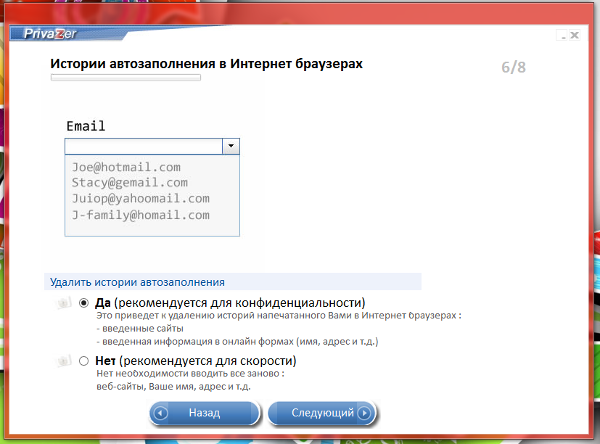Click the pointing hand icon beside Да
The height and width of the screenshot is (444, 600).
pos(64,303)
